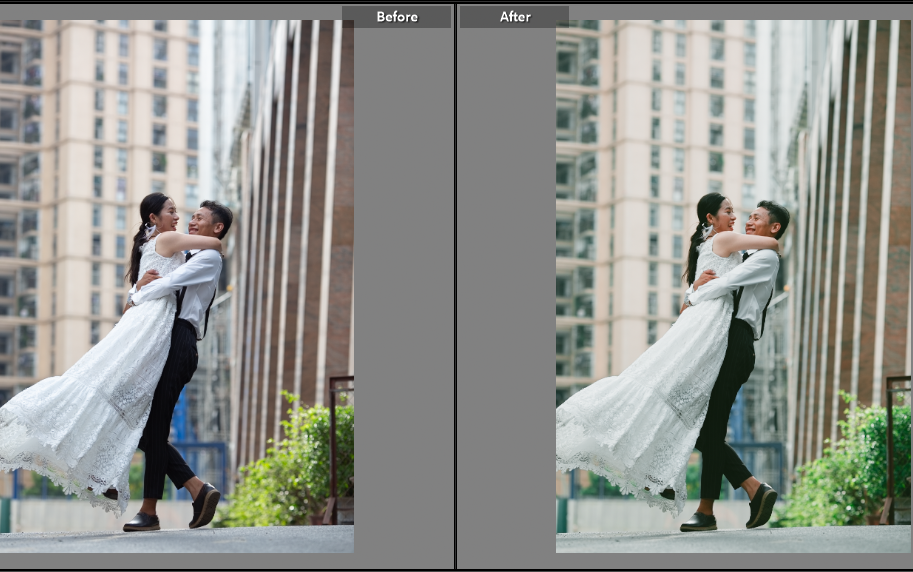
Task: Click the groom's raised shoe in Before photo
Action: (205, 505)
